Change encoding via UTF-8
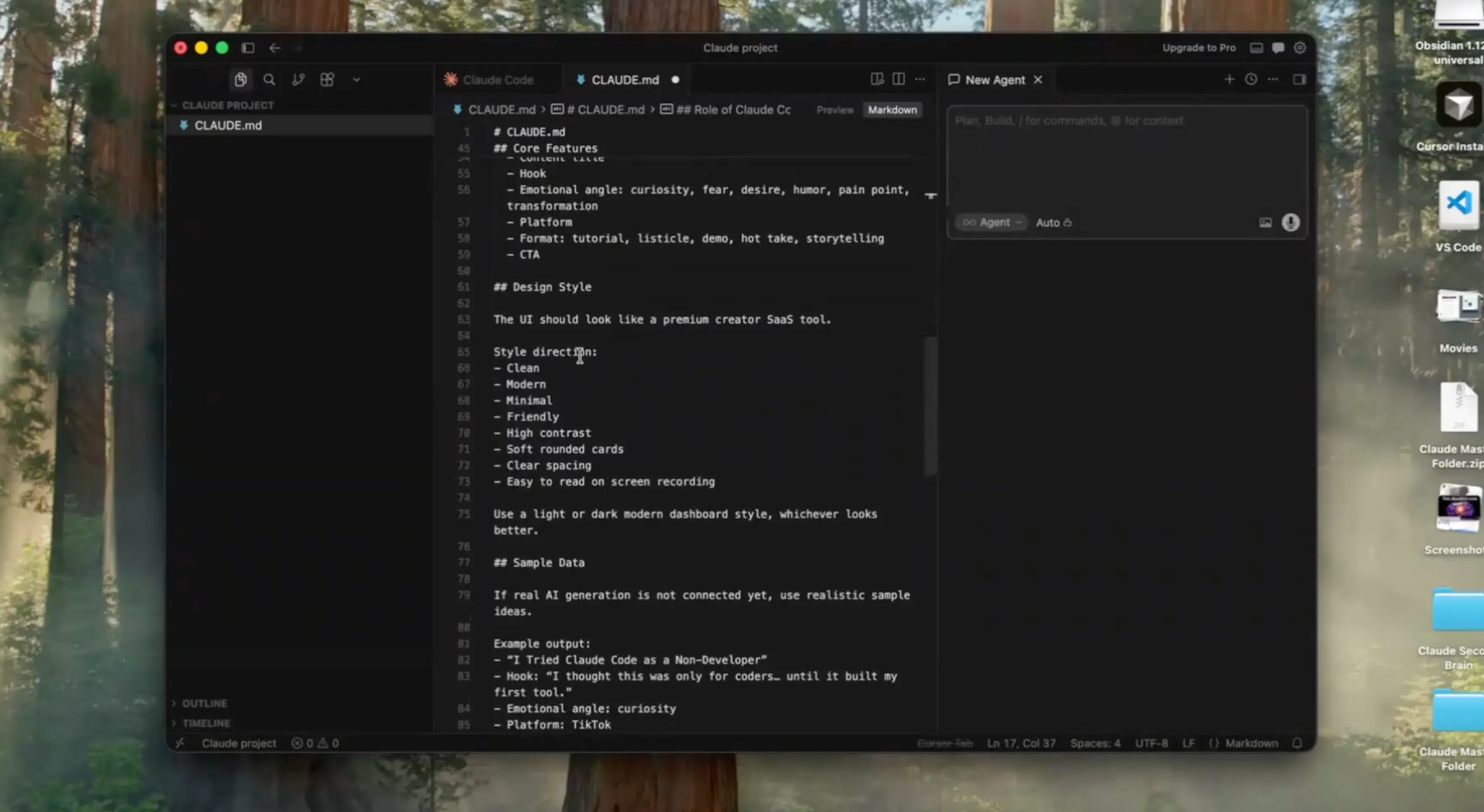1484x812 pixels. pos(1151,743)
